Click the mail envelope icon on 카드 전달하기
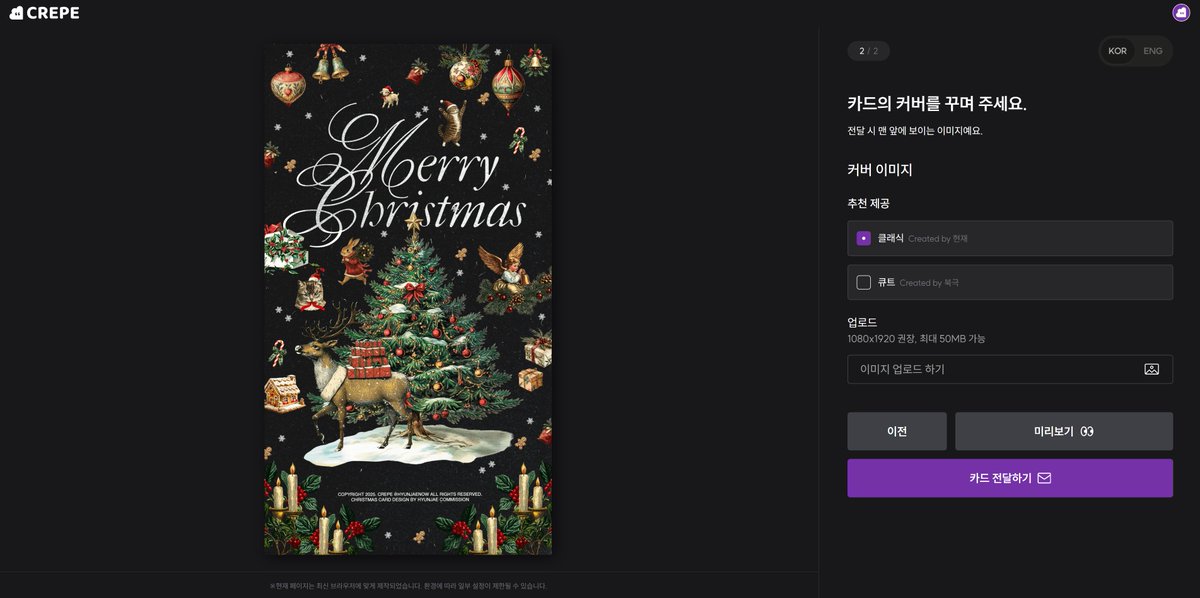The width and height of the screenshot is (1200, 598). (1044, 478)
